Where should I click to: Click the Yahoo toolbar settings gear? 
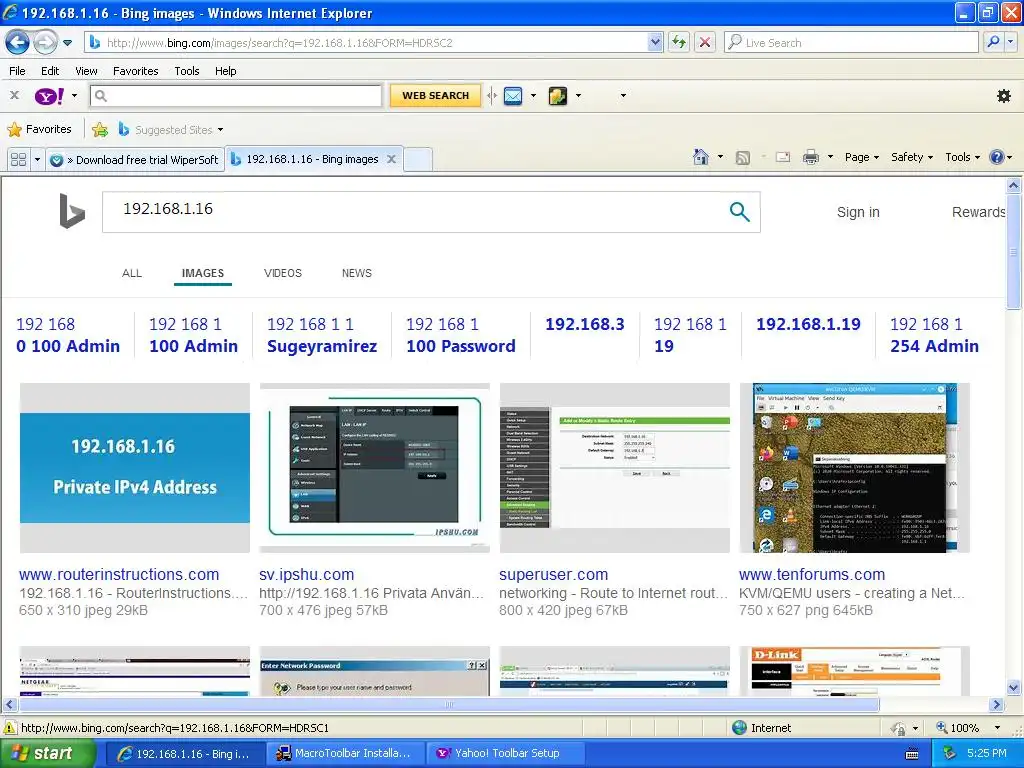pos(1004,96)
